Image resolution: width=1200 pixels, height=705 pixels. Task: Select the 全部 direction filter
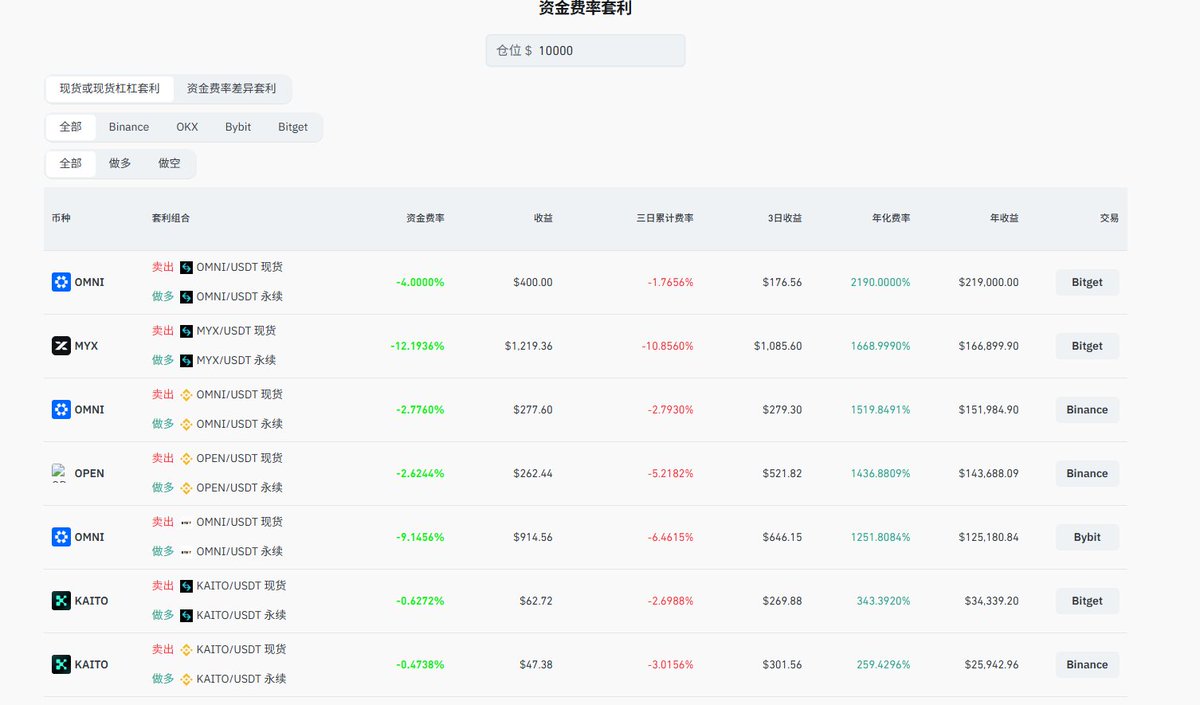point(71,163)
